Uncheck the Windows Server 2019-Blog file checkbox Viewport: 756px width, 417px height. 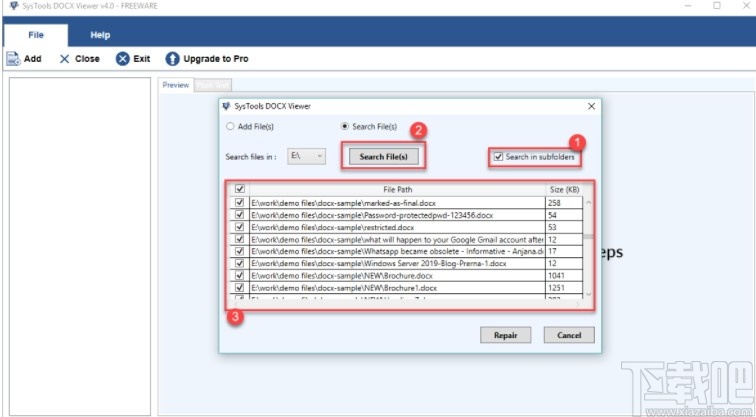(x=239, y=263)
